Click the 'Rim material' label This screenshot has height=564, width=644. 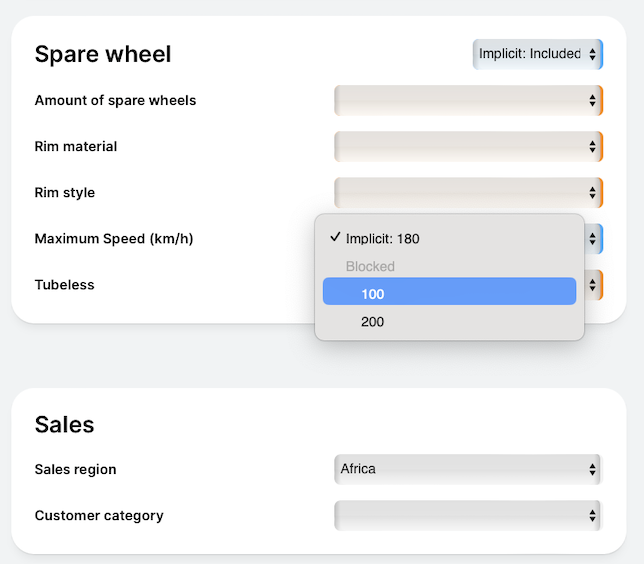point(76,146)
